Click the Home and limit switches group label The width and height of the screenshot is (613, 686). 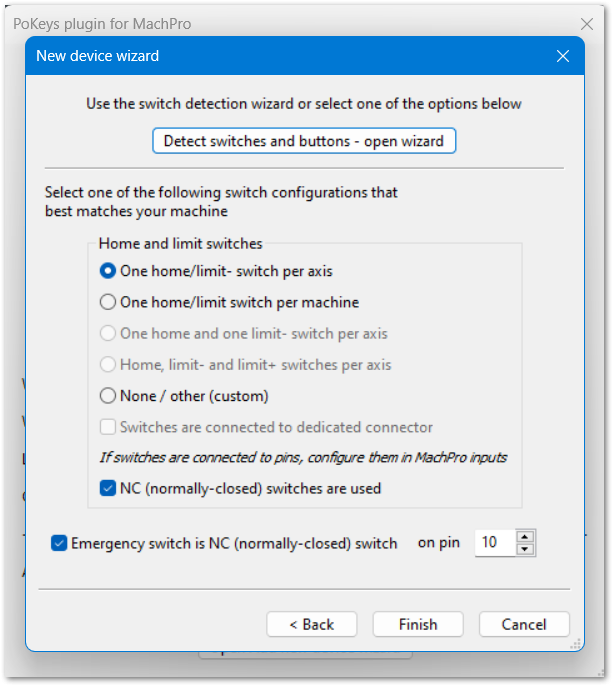(181, 243)
